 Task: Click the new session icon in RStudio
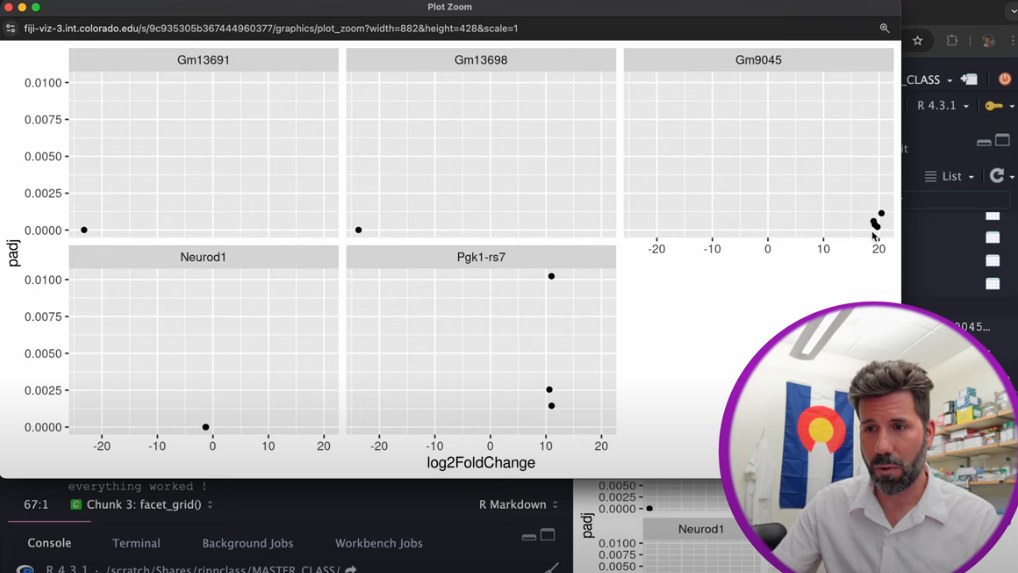(x=969, y=79)
